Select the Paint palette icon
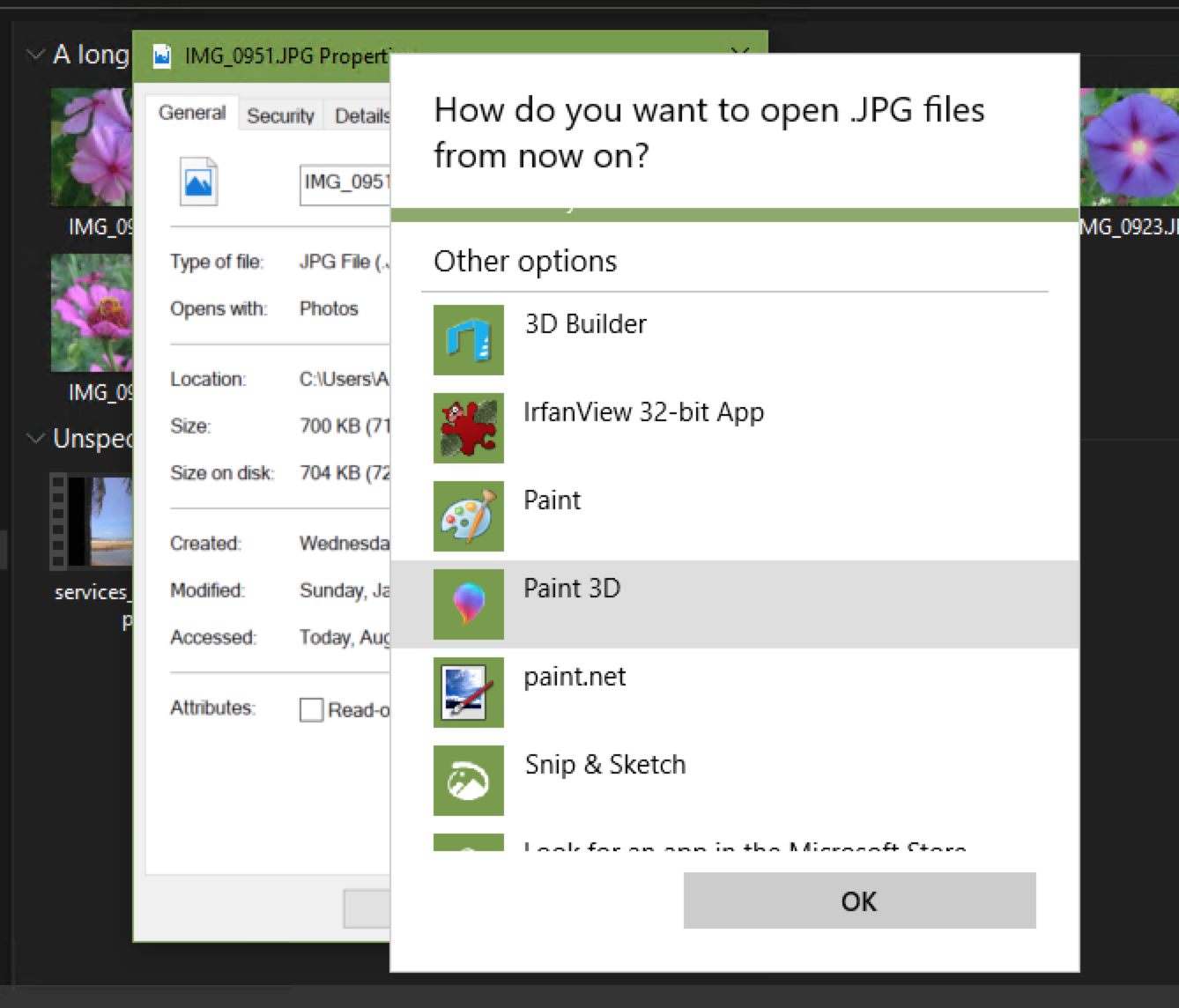Viewport: 1179px width, 1008px height. point(468,516)
